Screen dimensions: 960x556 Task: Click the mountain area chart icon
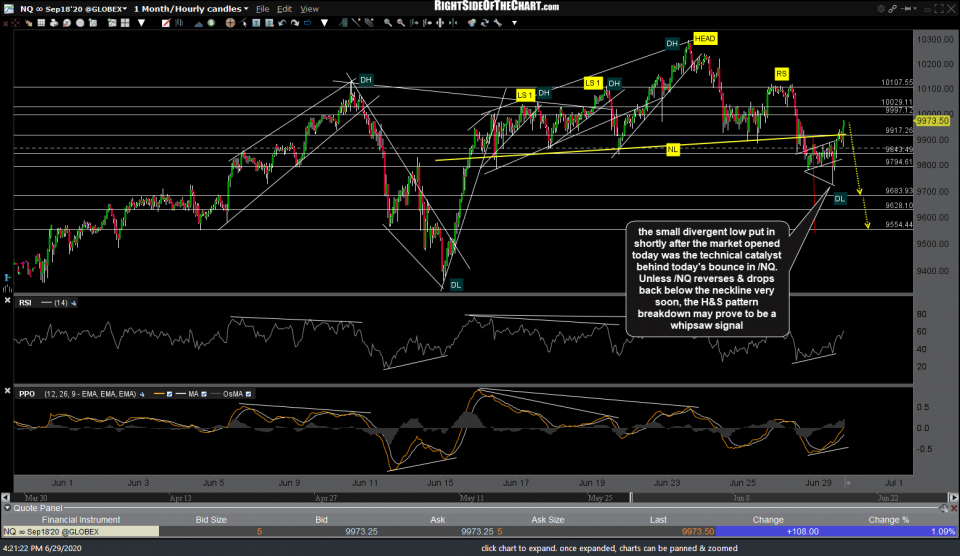coord(198,23)
